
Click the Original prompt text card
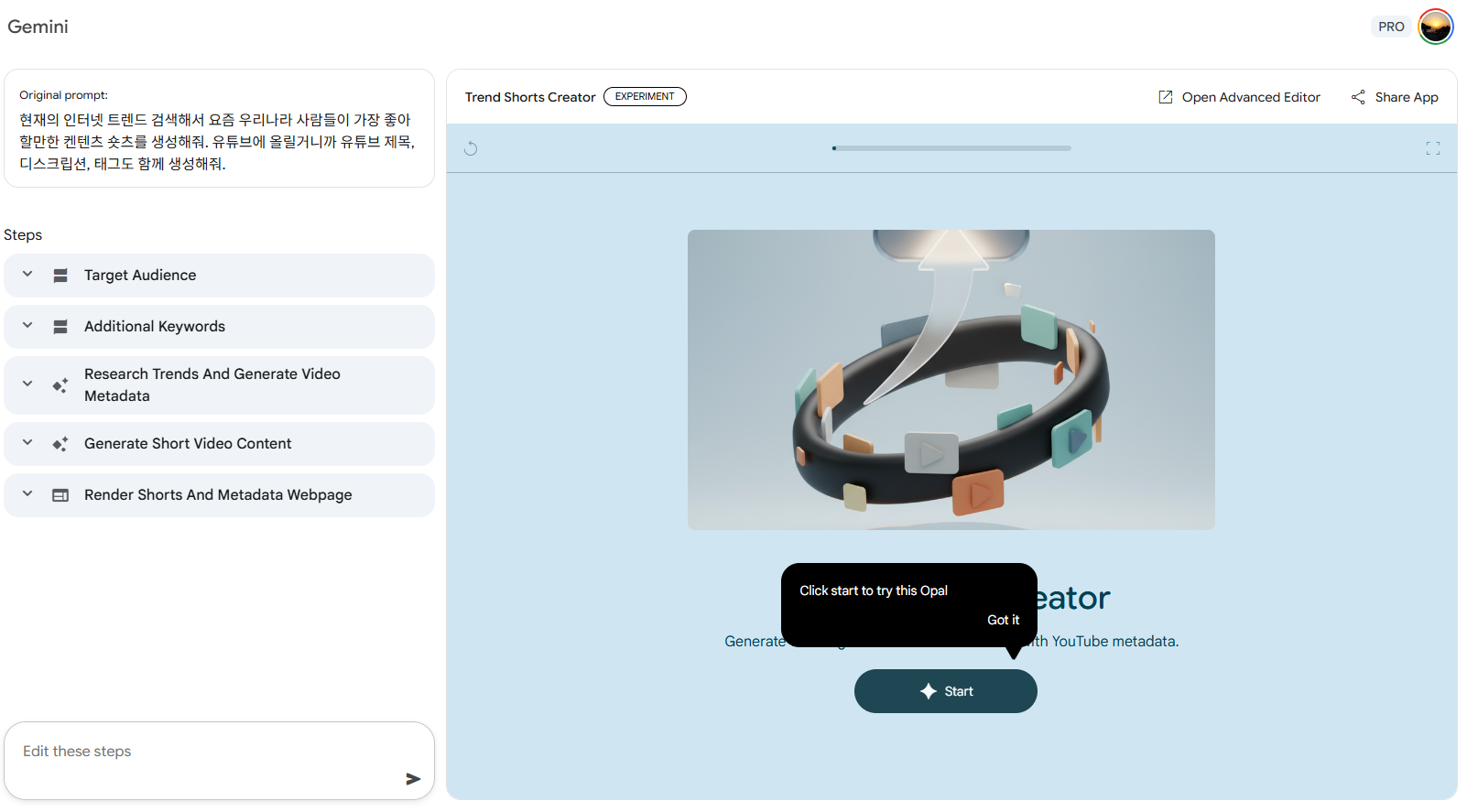[219, 128]
